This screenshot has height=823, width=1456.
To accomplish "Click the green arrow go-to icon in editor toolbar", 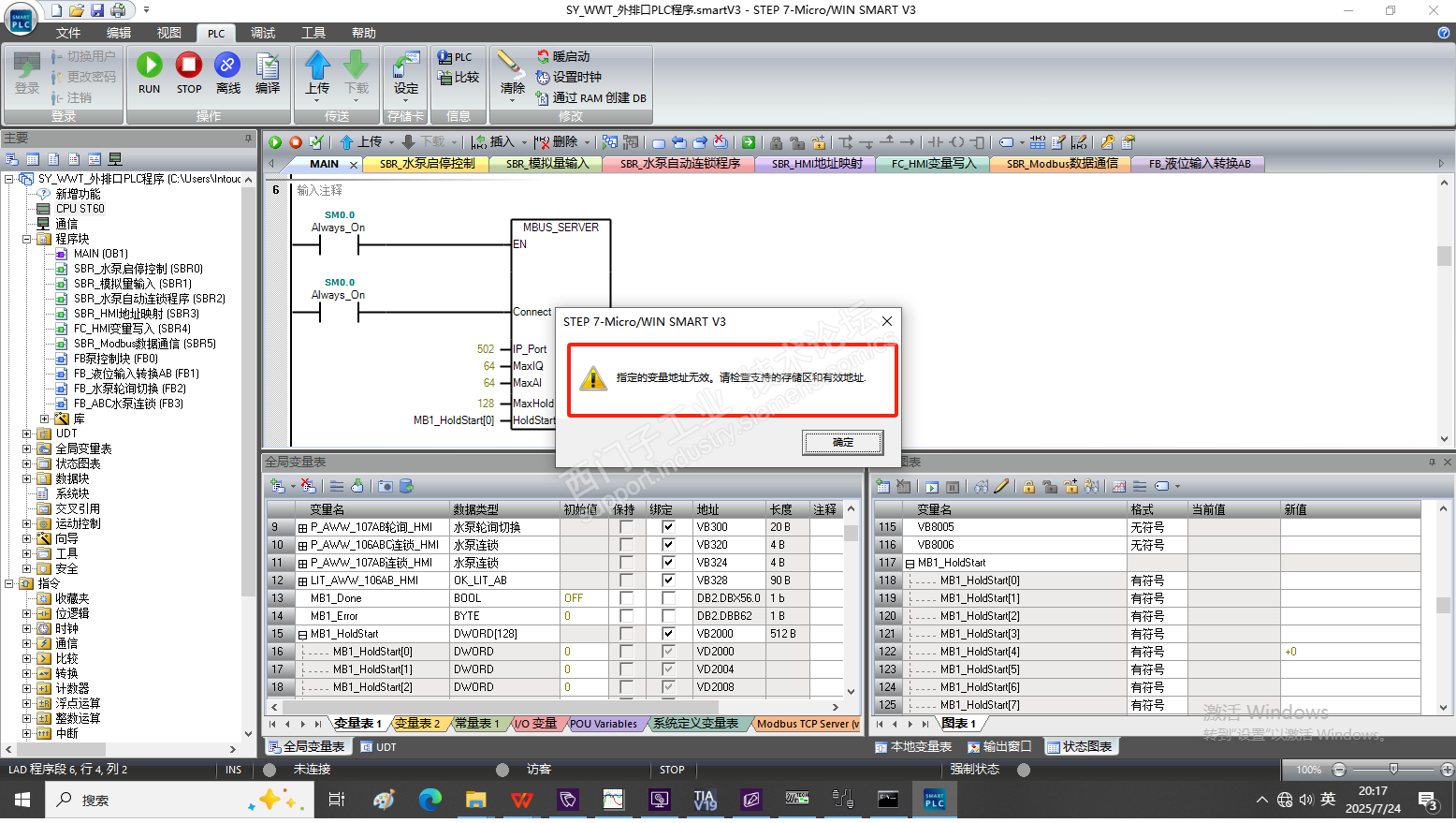I will 749,142.
